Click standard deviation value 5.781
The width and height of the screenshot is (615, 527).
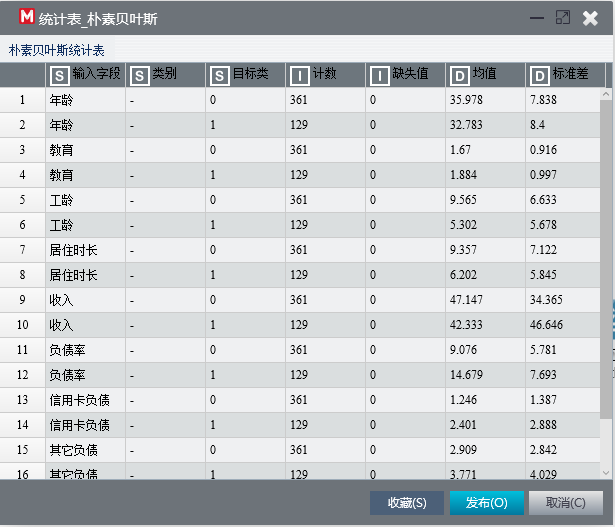pyautogui.click(x=543, y=350)
